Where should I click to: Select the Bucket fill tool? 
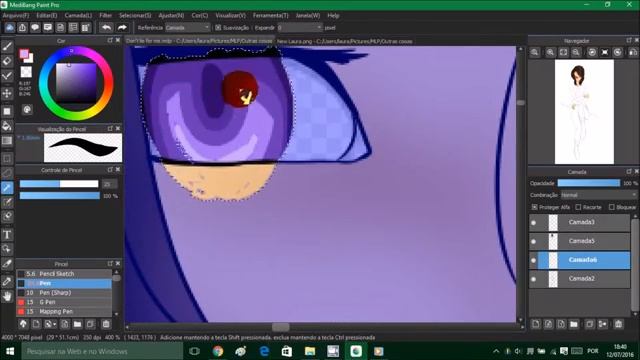7,126
